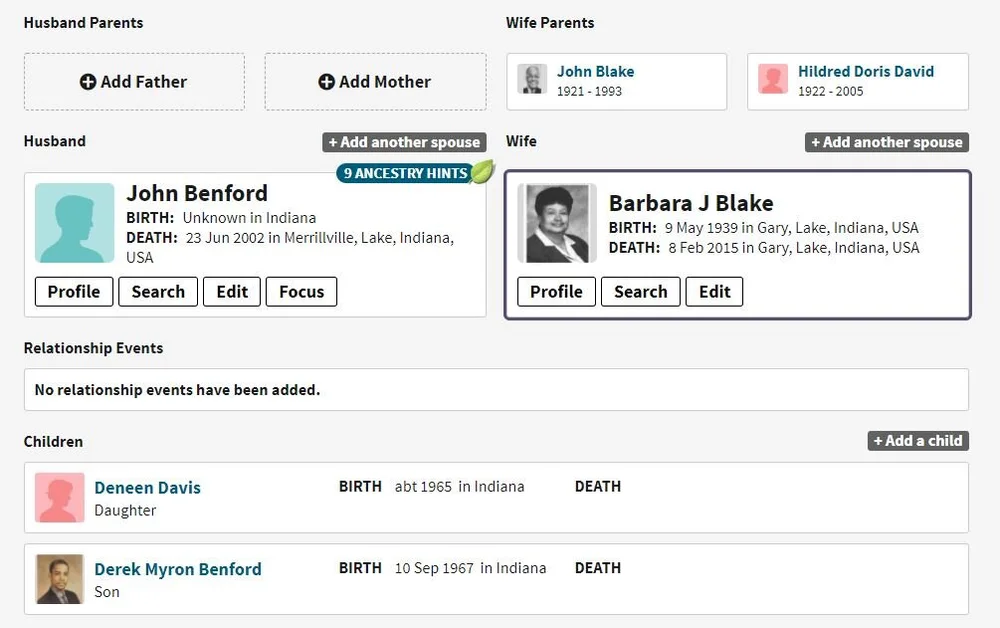The height and width of the screenshot is (628, 1000).
Task: Add another spouse for the wife
Action: [886, 142]
